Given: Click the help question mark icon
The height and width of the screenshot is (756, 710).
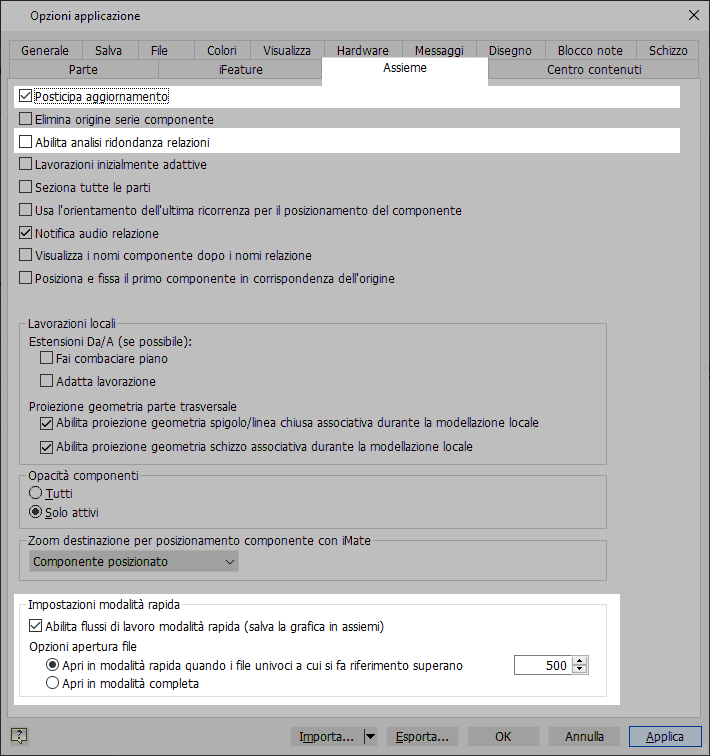Looking at the screenshot, I should (x=19, y=736).
